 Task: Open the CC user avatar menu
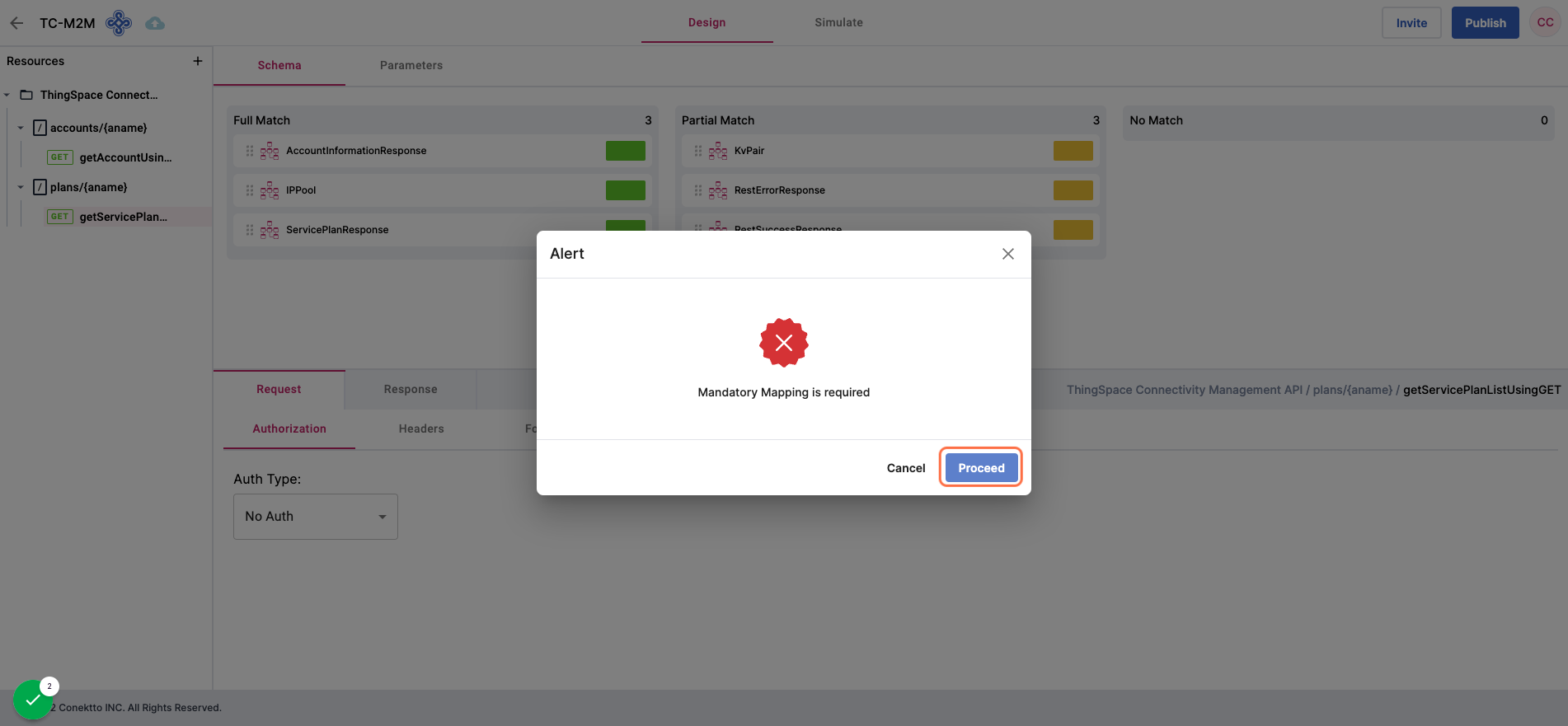[x=1545, y=22]
